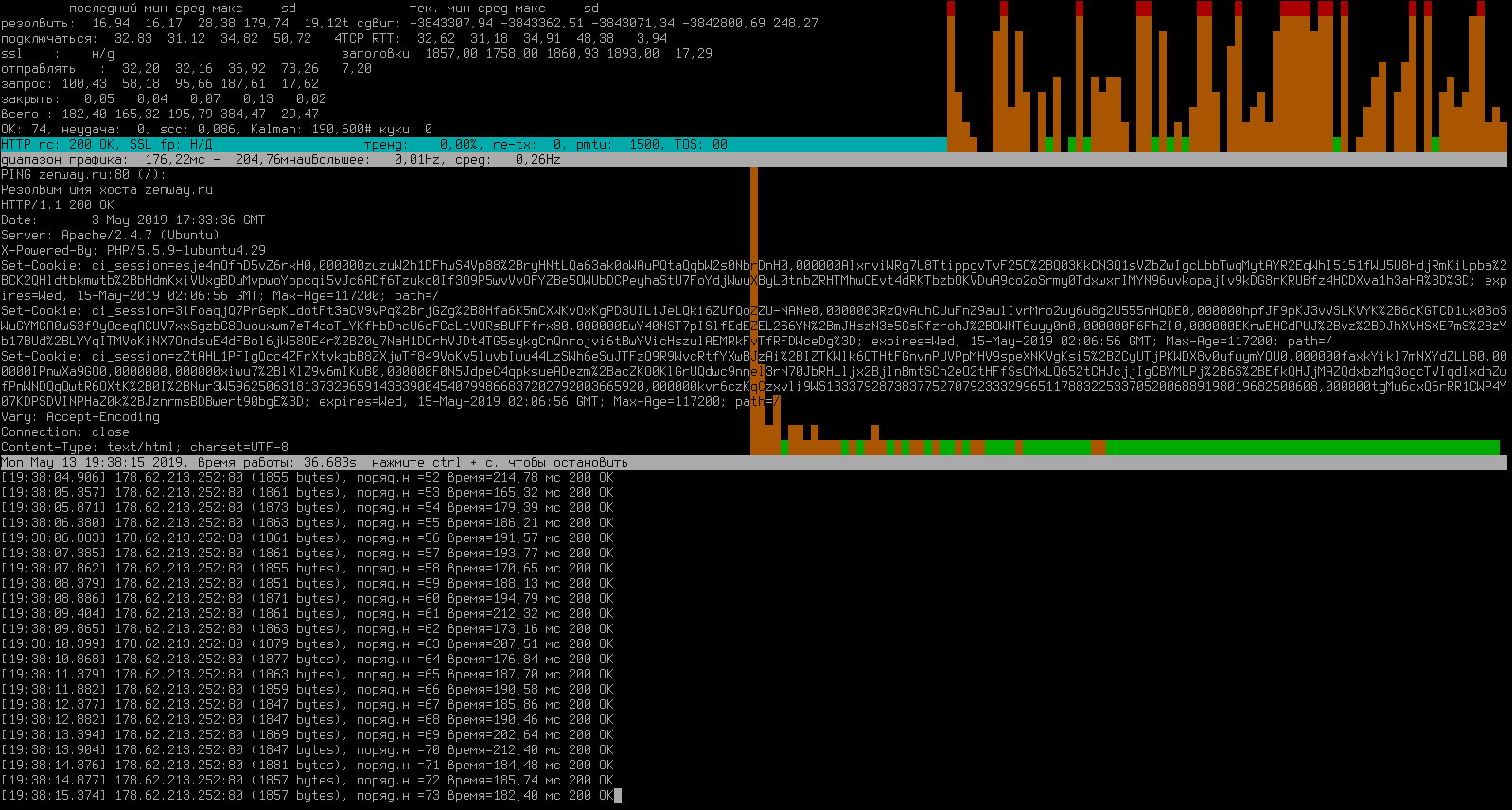The image size is (1512, 810).
Task: Select the "TOS: 00" status entry
Action: click(x=701, y=144)
